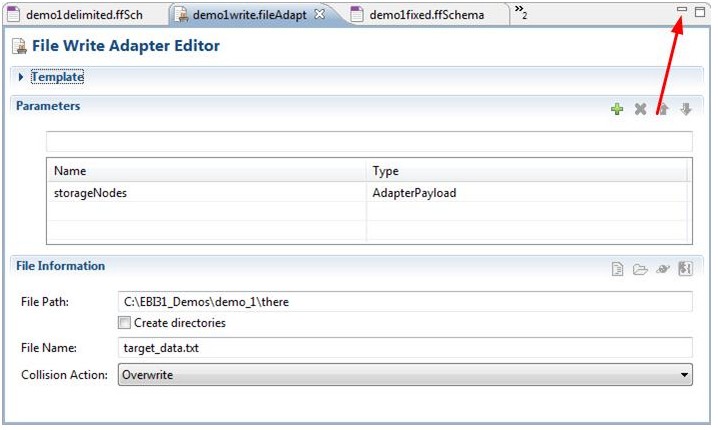
Task: Click the File Path input field
Action: click(x=405, y=302)
